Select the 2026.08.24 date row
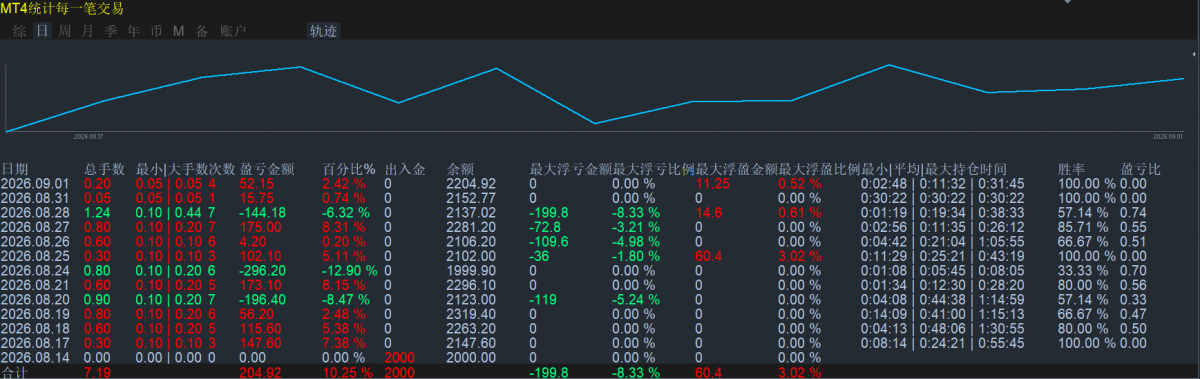The height and width of the screenshot is (379, 1200). point(36,270)
